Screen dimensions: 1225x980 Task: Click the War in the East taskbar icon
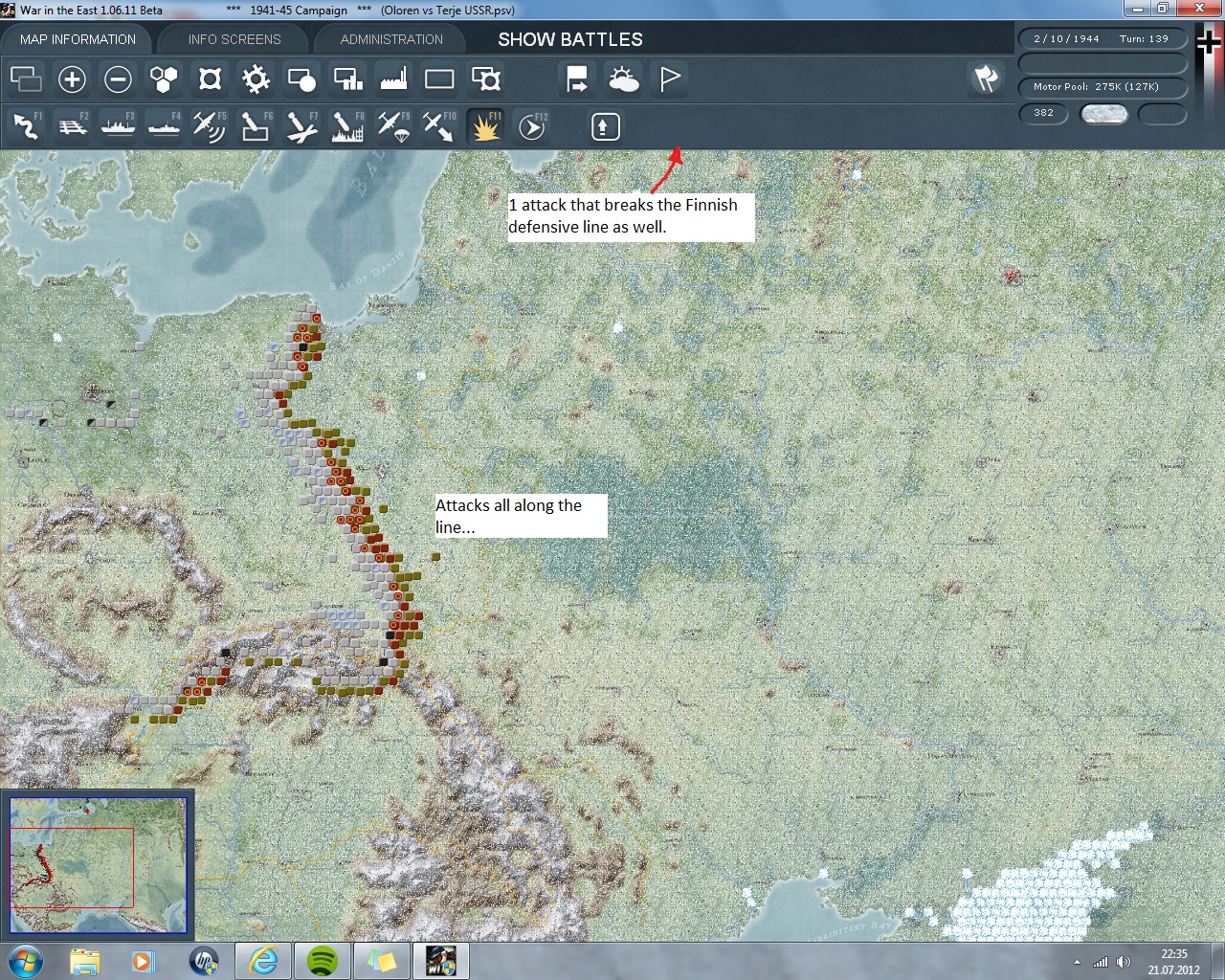pyautogui.click(x=440, y=961)
